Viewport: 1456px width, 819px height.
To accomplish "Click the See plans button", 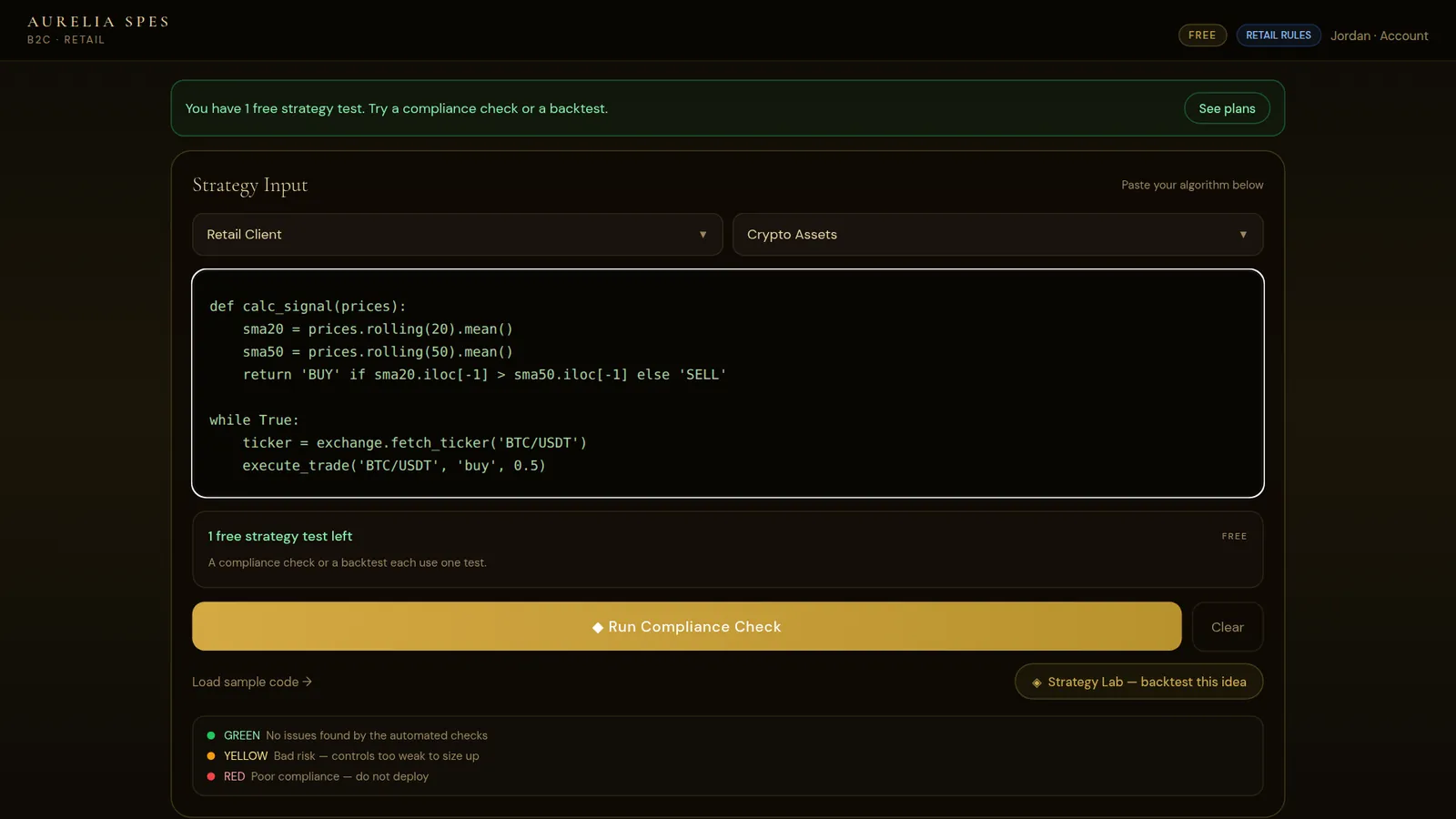I will [x=1227, y=108].
